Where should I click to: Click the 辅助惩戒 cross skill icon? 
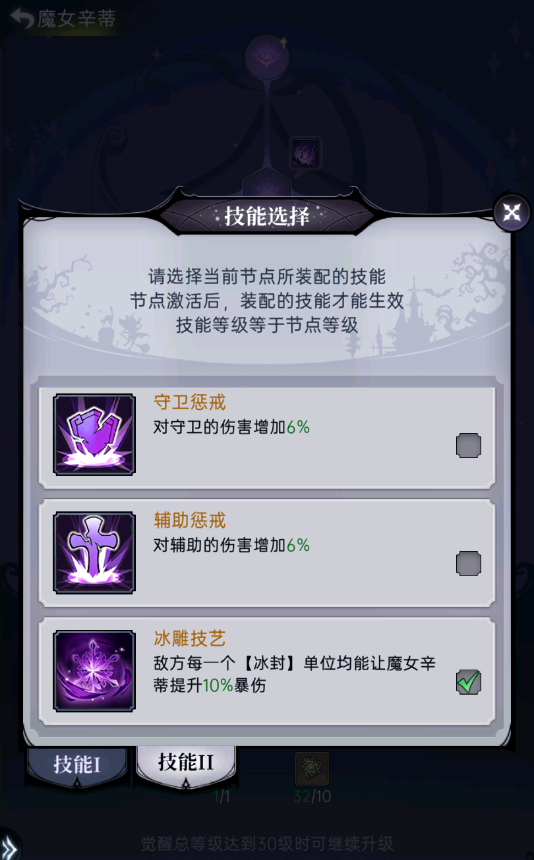coord(94,552)
